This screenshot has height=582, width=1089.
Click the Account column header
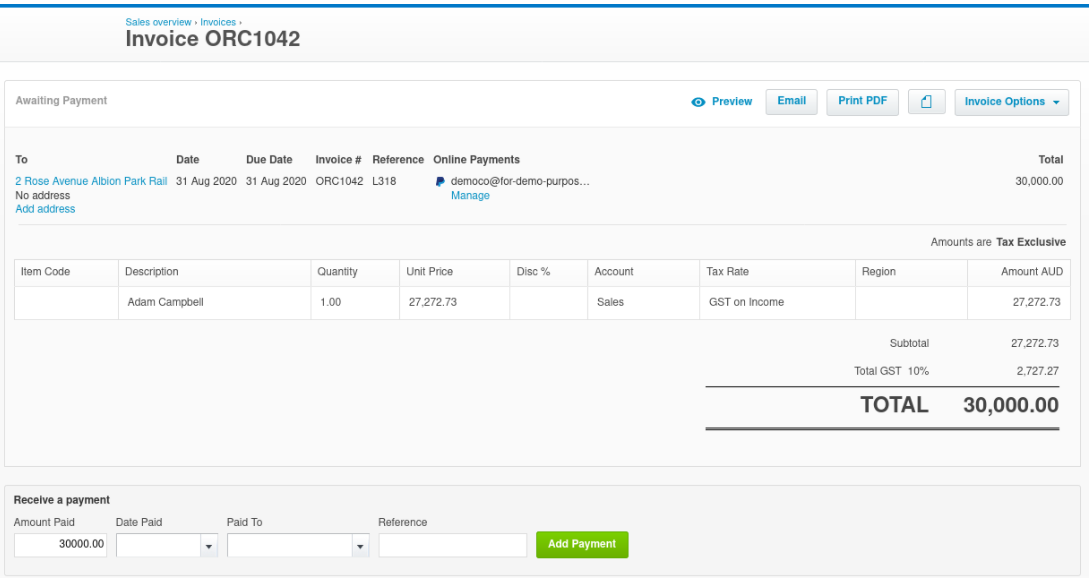pos(643,272)
